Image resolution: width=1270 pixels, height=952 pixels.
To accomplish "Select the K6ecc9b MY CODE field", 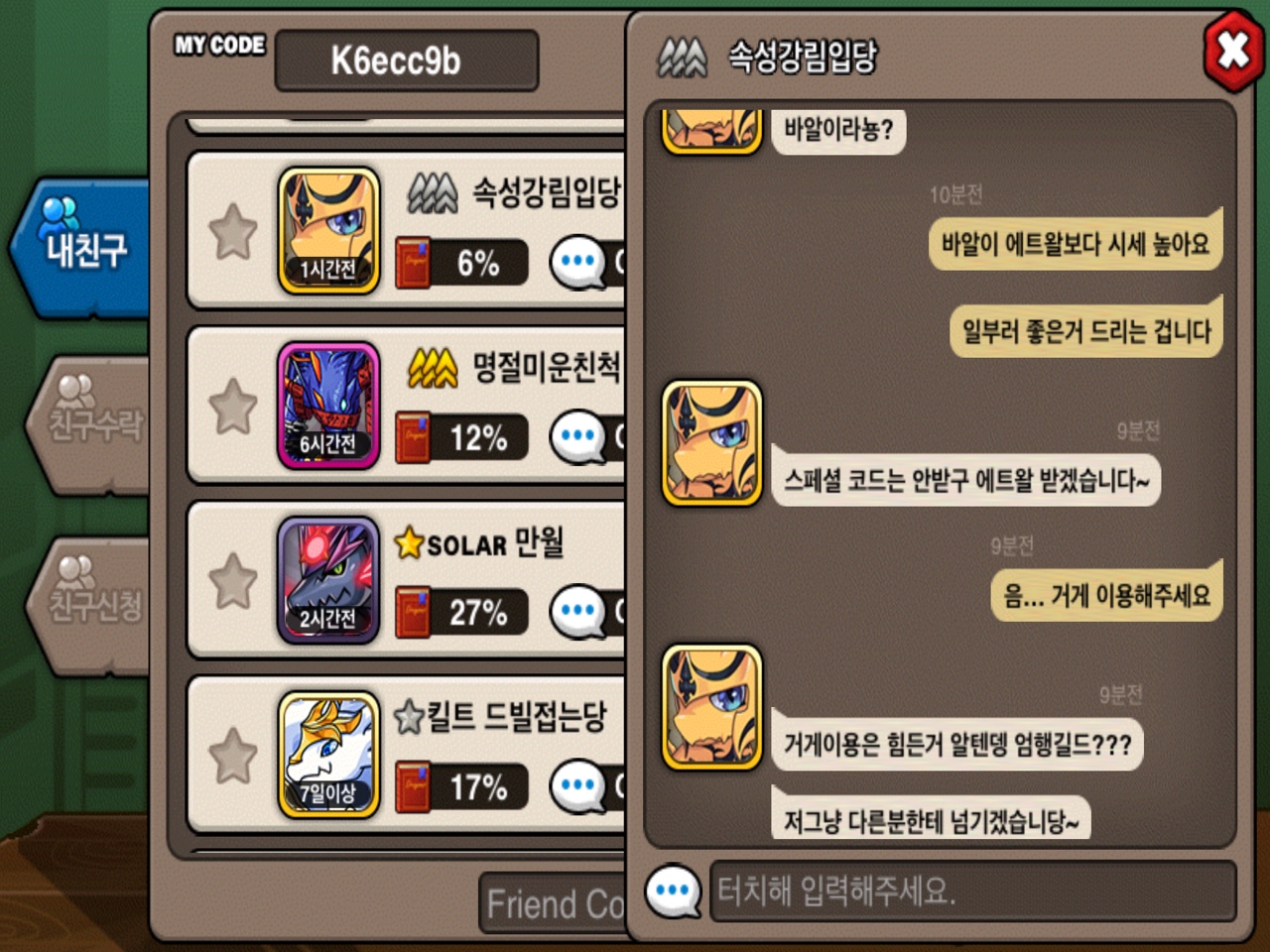I will point(407,60).
